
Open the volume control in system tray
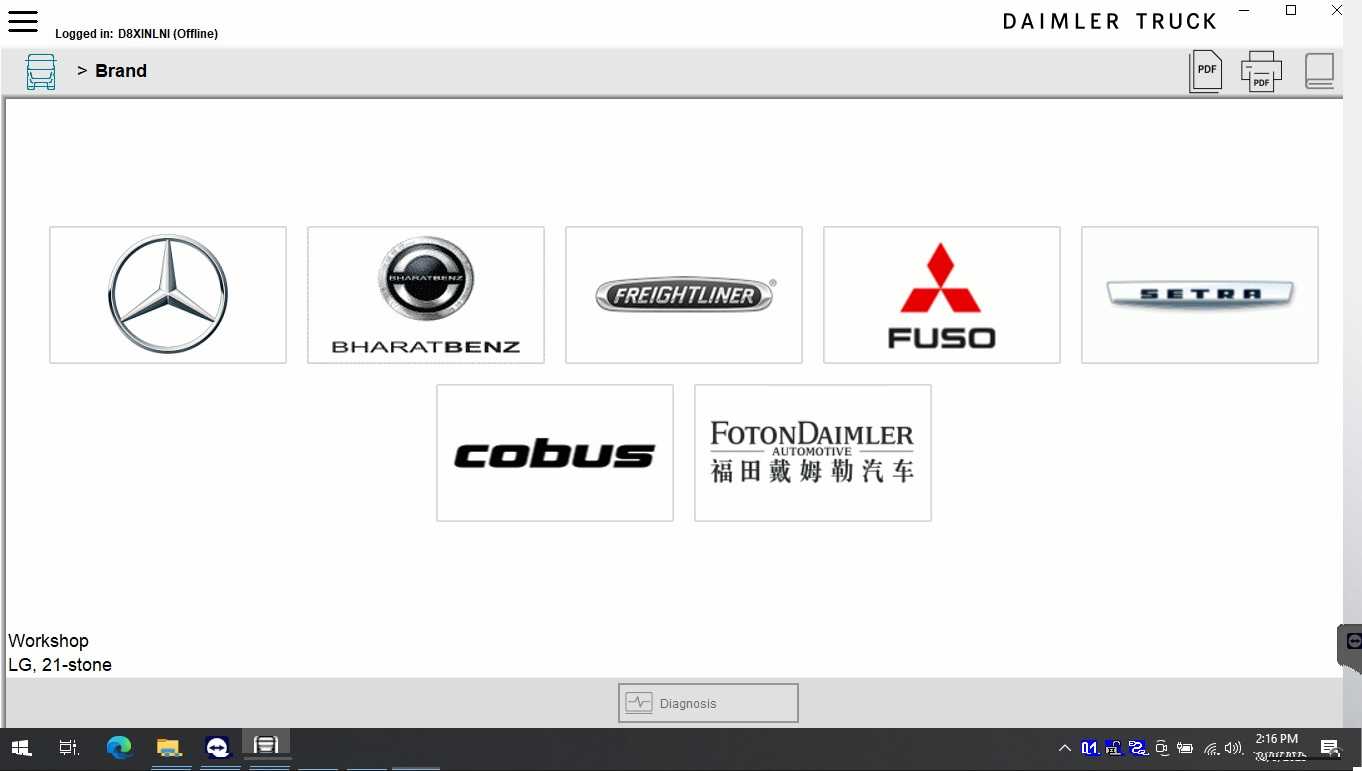click(1232, 747)
